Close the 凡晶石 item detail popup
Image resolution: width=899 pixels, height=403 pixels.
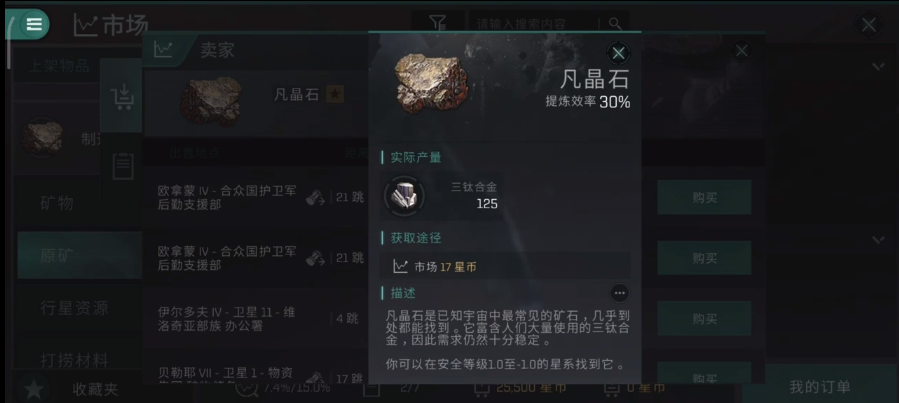click(x=618, y=53)
